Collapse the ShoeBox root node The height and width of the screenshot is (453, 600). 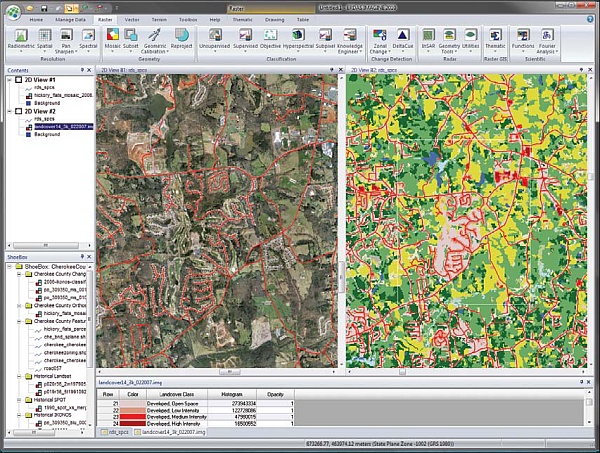point(10,266)
